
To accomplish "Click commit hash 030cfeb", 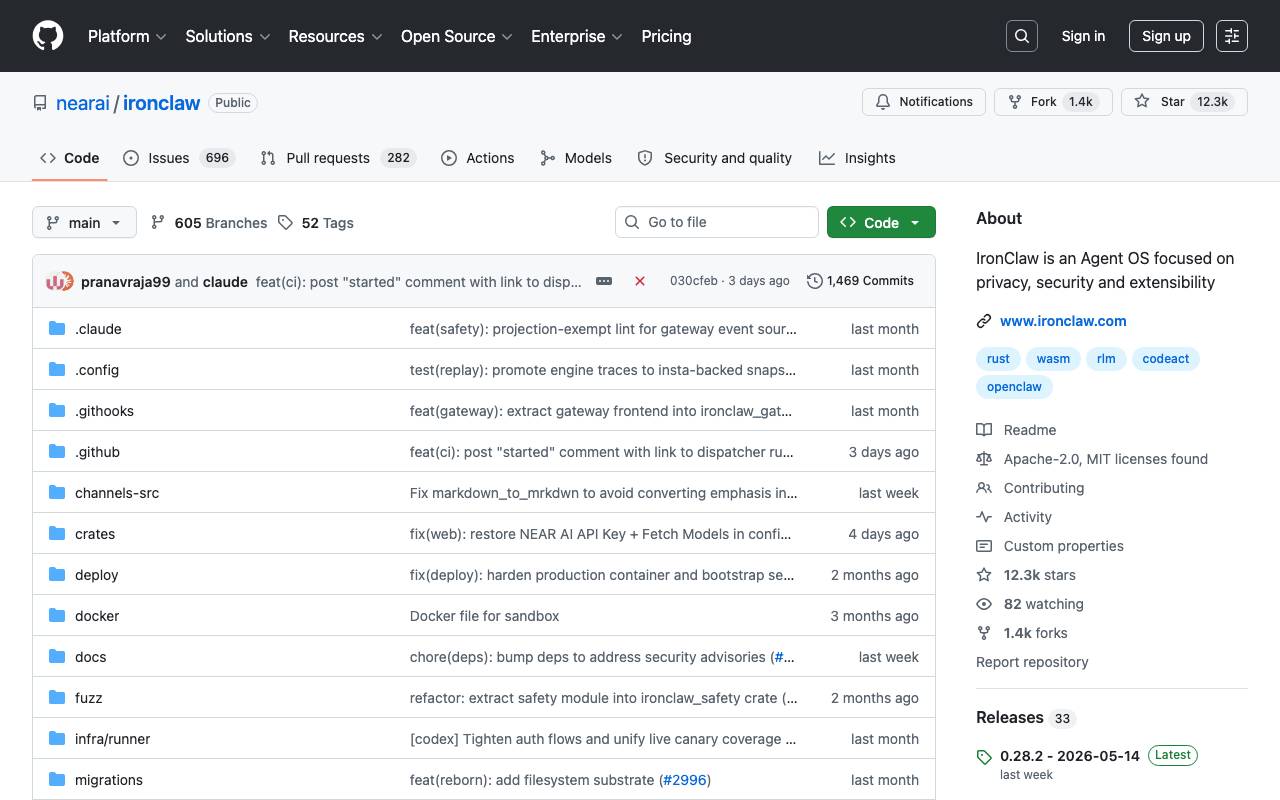I will (x=693, y=281).
